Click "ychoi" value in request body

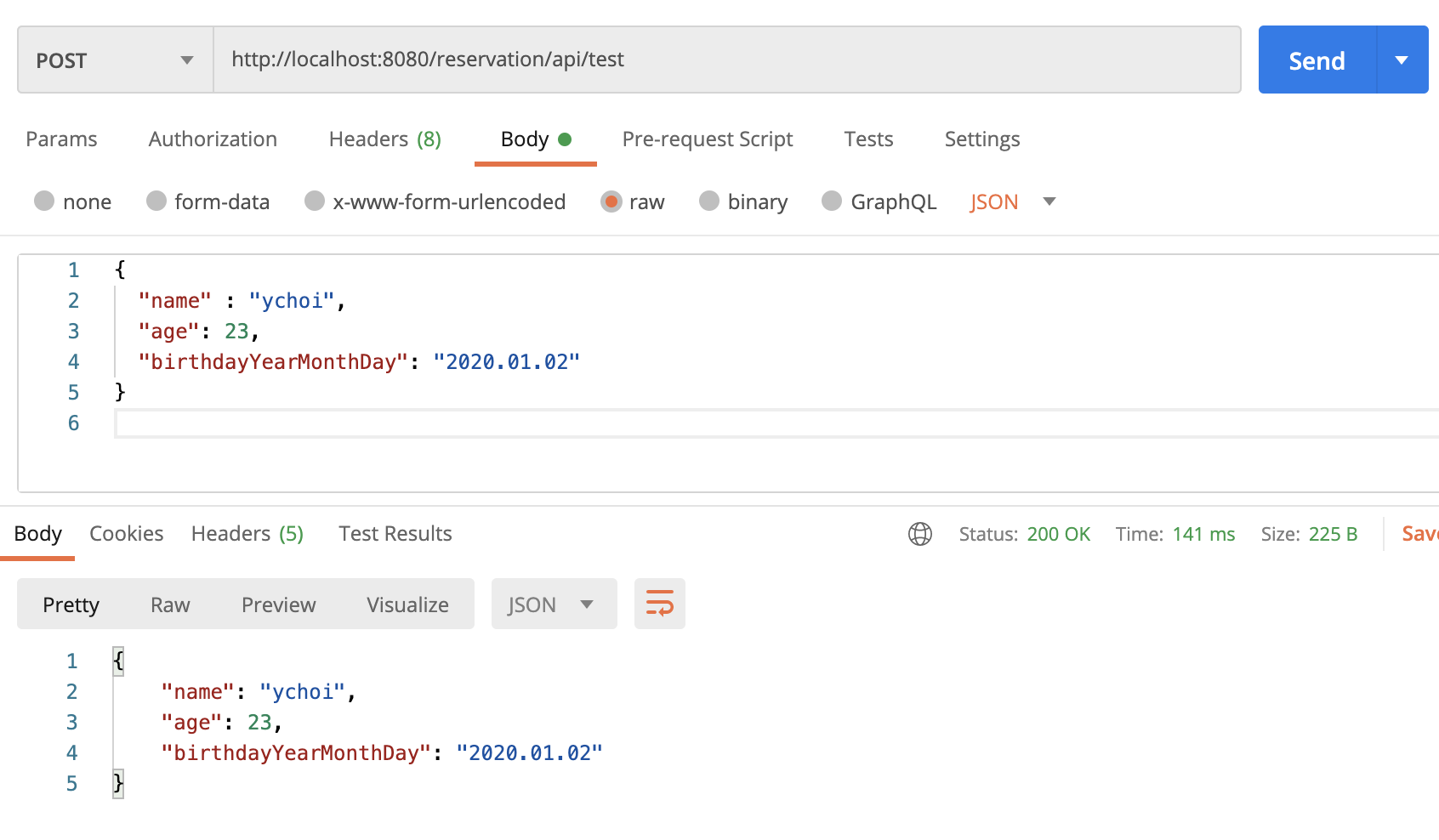(291, 301)
